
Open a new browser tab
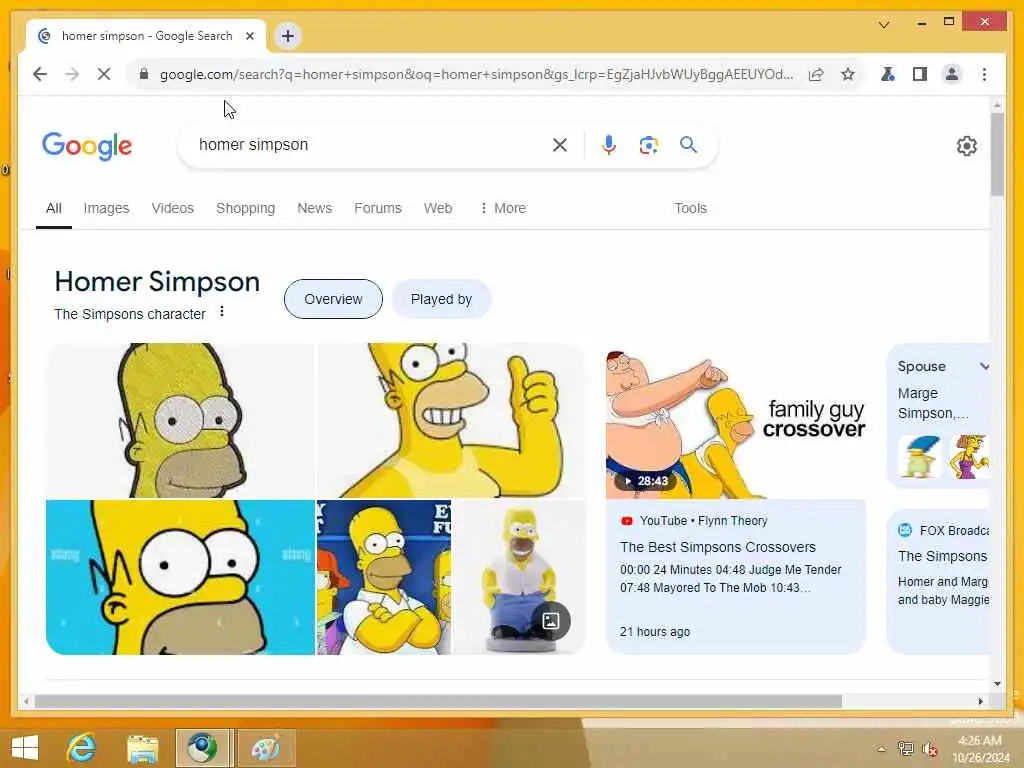click(288, 36)
